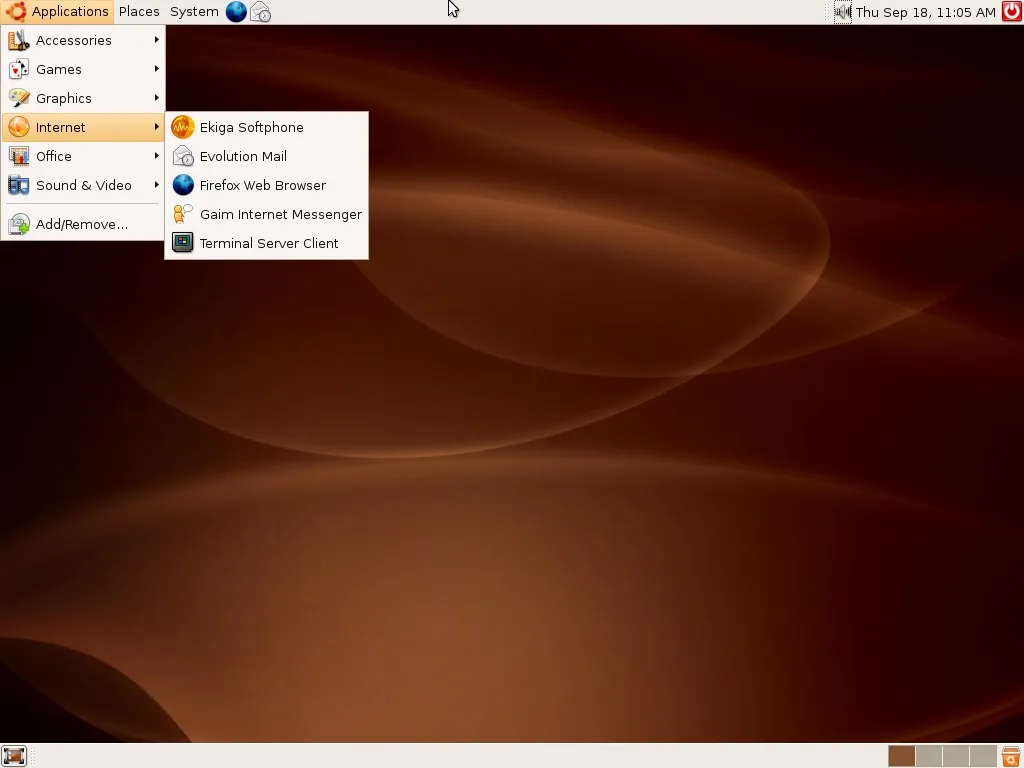Click the Evolution mail launcher in panel
1024x768 pixels.
tap(261, 12)
